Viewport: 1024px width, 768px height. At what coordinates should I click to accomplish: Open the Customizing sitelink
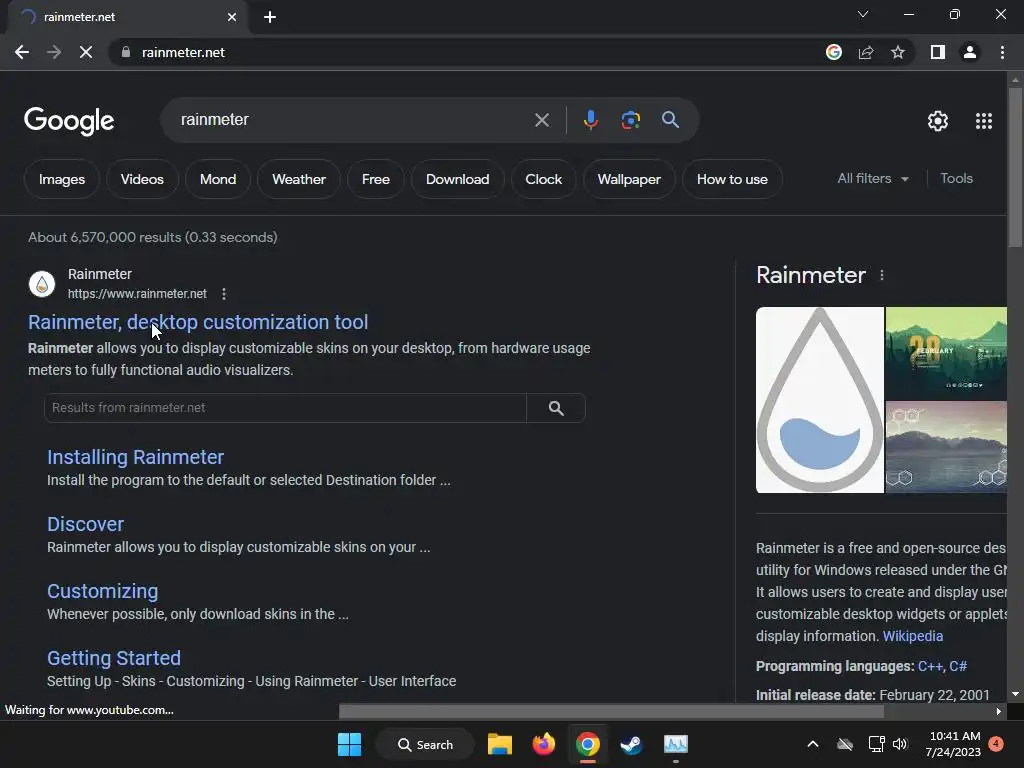tap(103, 591)
